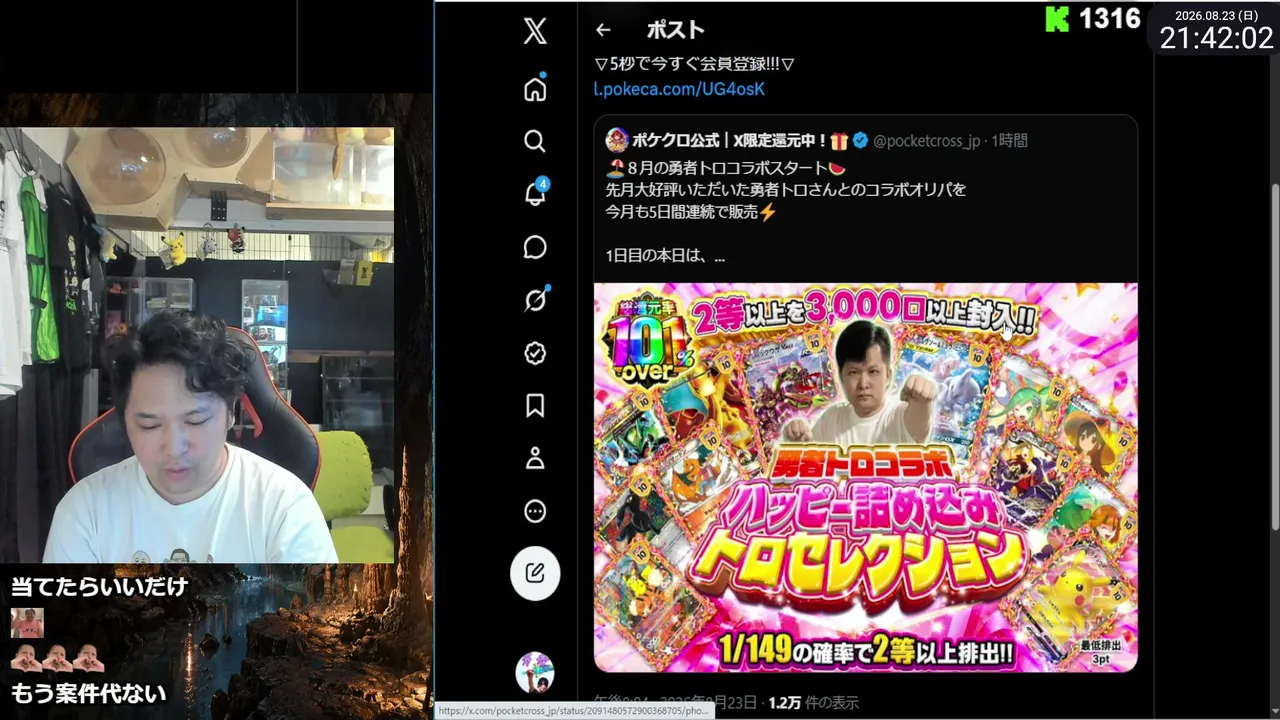Click the quoted post text 1日目の本日は
1280x720 pixels.
(x=665, y=256)
